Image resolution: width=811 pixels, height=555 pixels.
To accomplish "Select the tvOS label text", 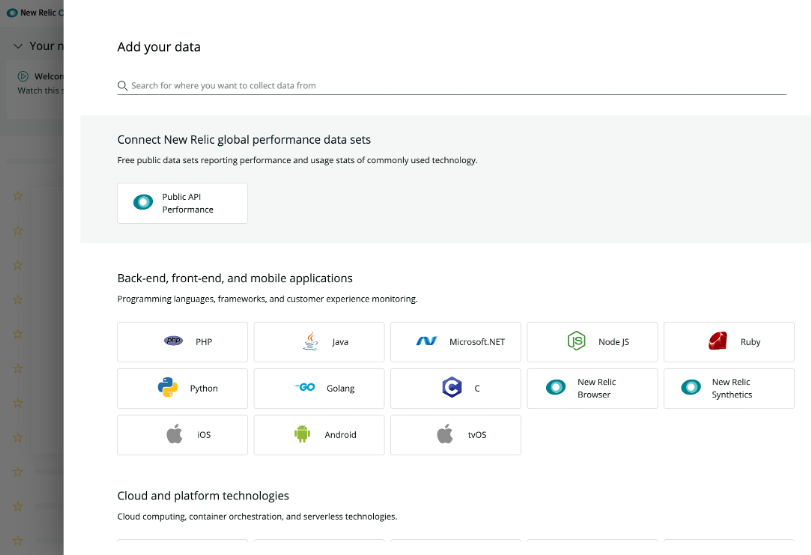I will pos(477,435).
